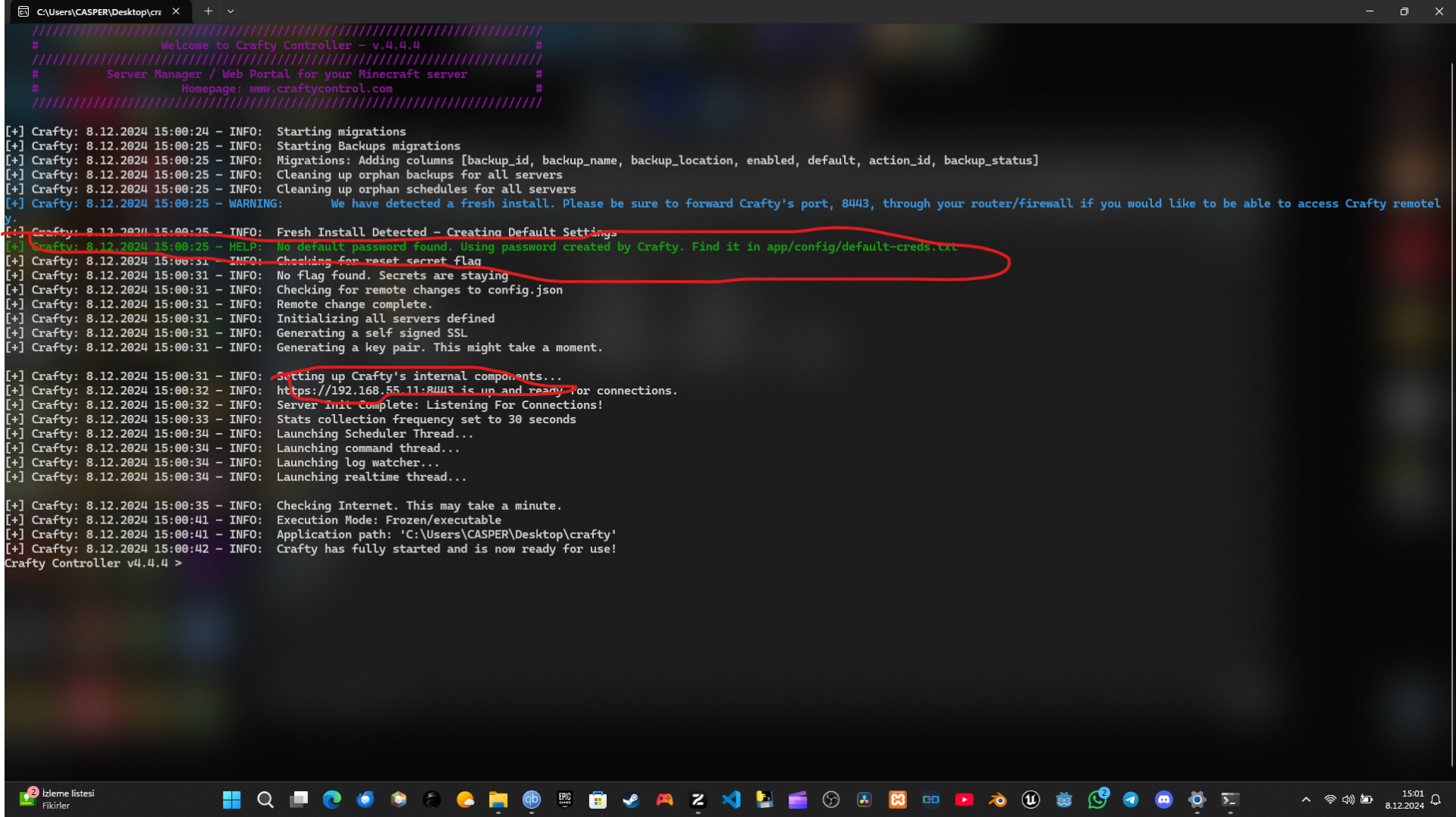Click the 'www.craftycontrol.com' homepage text
Screen dimensions: 1456x817
click(321, 89)
